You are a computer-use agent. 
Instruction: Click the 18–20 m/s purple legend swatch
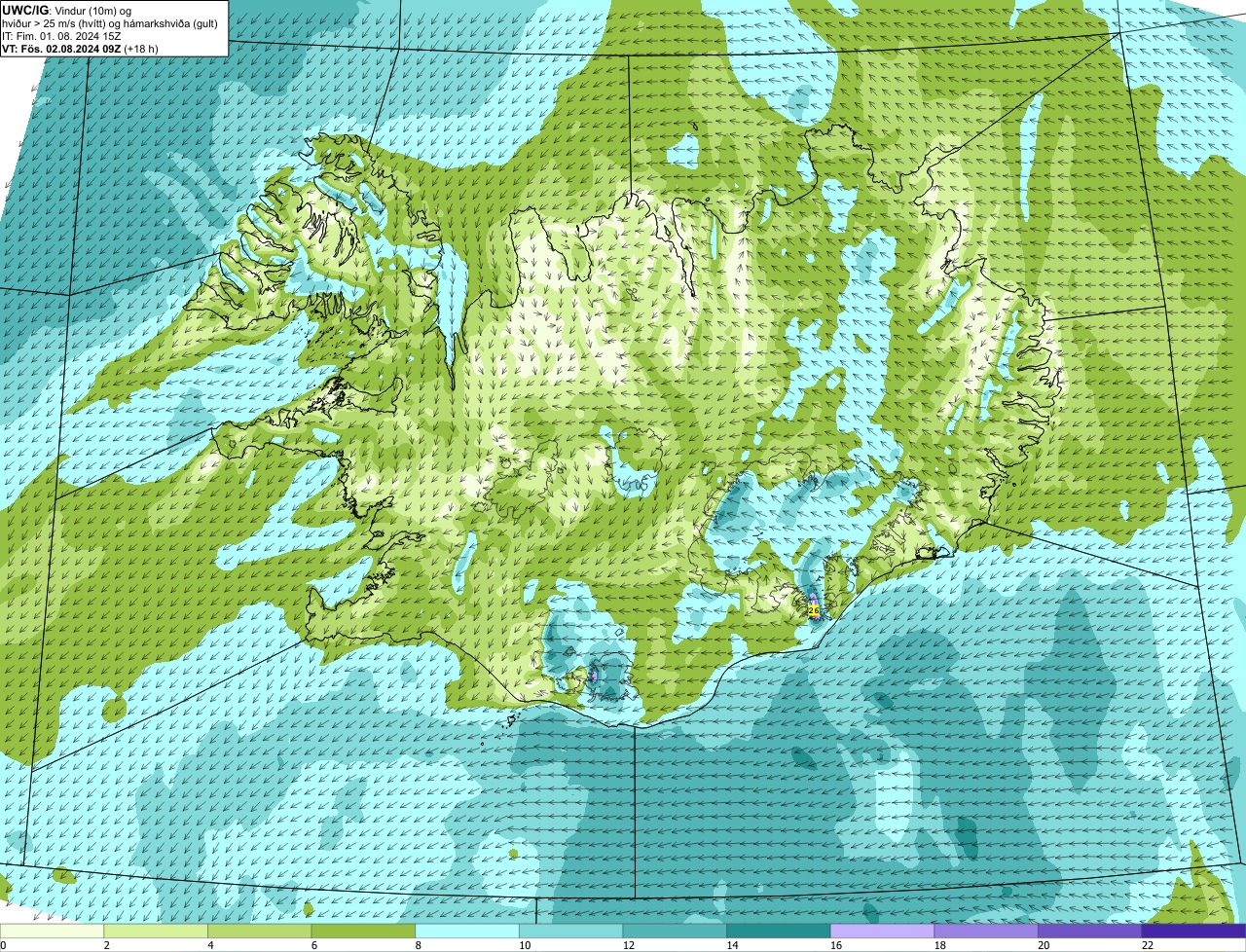pyautogui.click(x=986, y=931)
